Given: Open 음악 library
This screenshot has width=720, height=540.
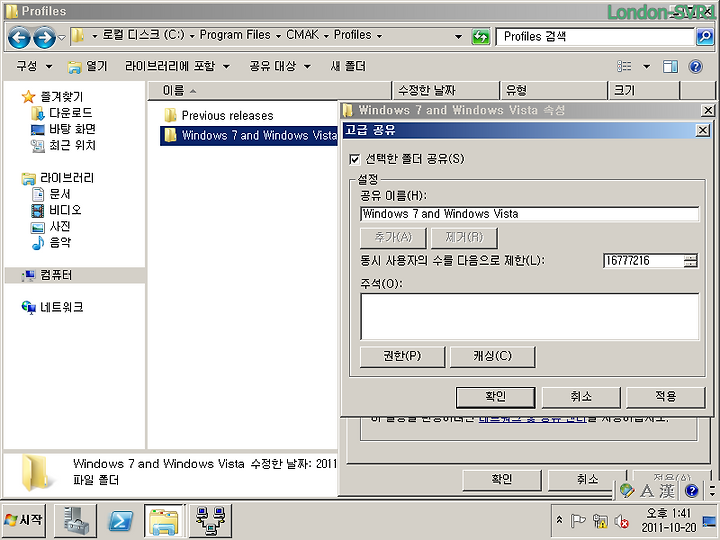Looking at the screenshot, I should [x=51, y=242].
